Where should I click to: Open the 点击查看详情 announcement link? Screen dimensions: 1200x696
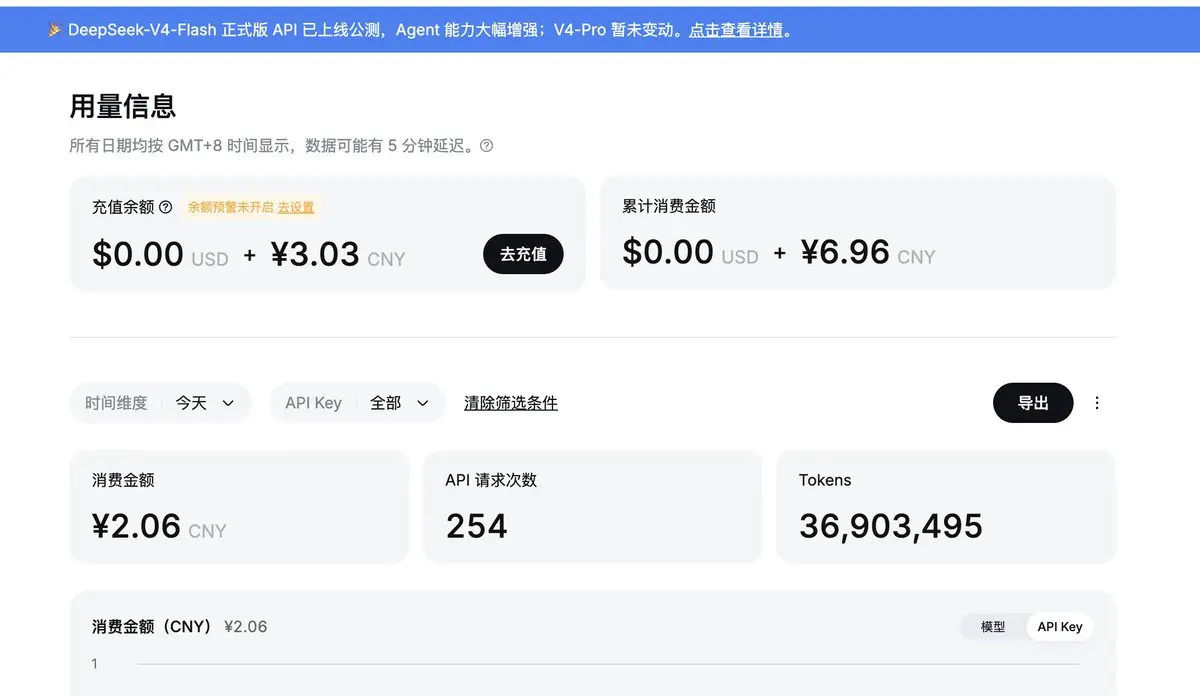point(736,30)
